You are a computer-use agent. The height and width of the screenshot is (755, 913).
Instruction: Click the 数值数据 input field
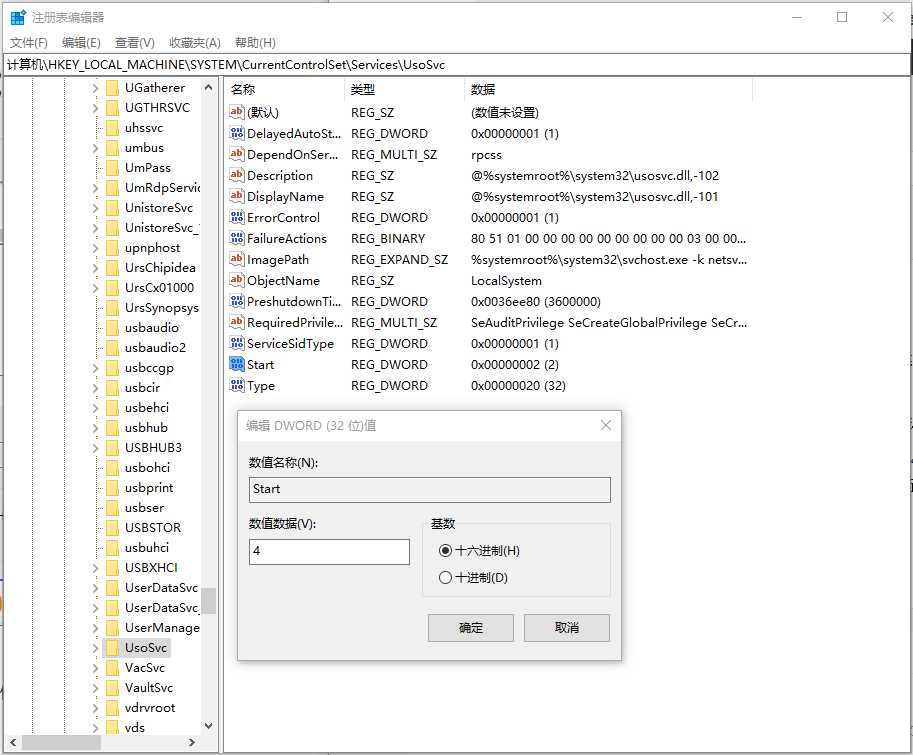coord(329,551)
